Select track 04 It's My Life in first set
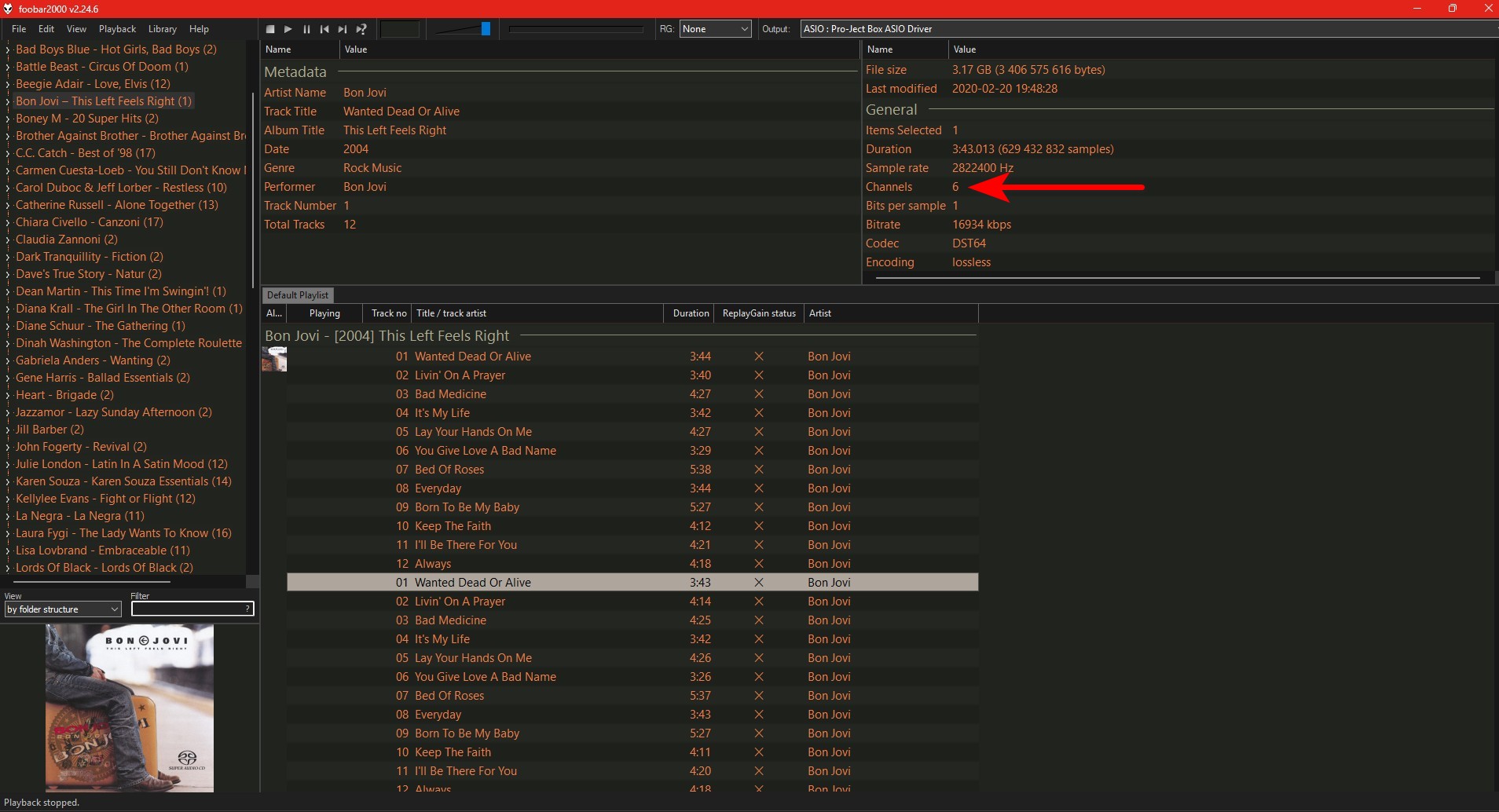 [632, 413]
